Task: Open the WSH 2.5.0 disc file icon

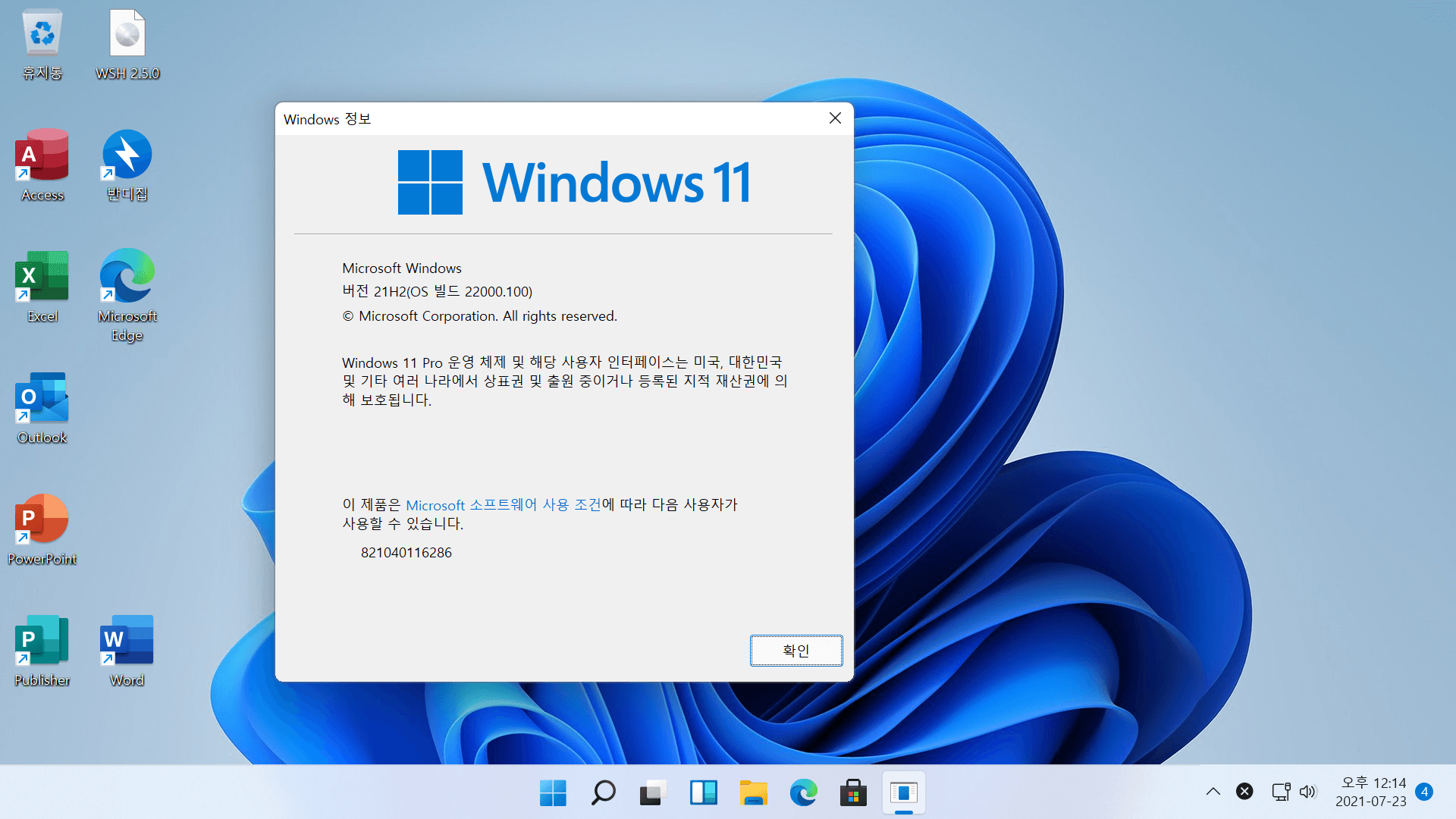Action: [x=127, y=44]
